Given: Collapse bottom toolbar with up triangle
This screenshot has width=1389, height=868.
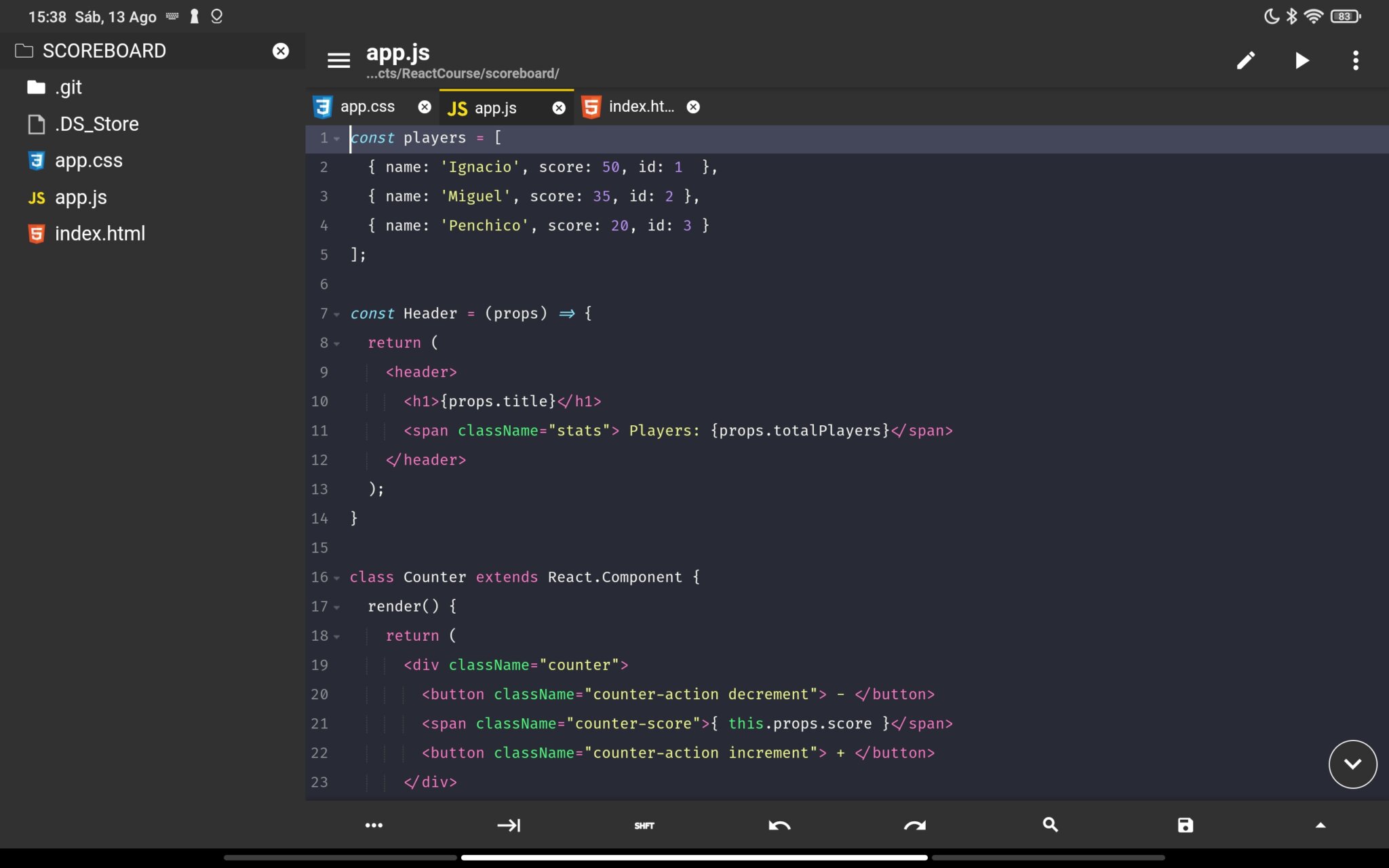Looking at the screenshot, I should pos(1320,825).
